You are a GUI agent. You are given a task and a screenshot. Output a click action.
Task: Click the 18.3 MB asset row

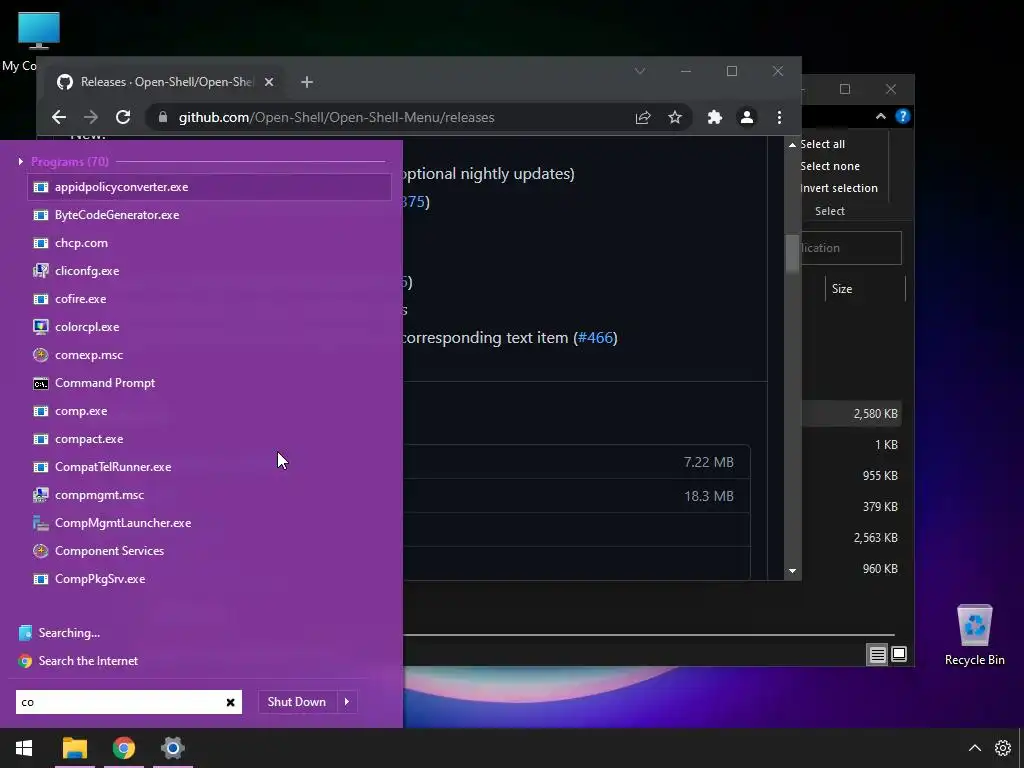(x=577, y=496)
